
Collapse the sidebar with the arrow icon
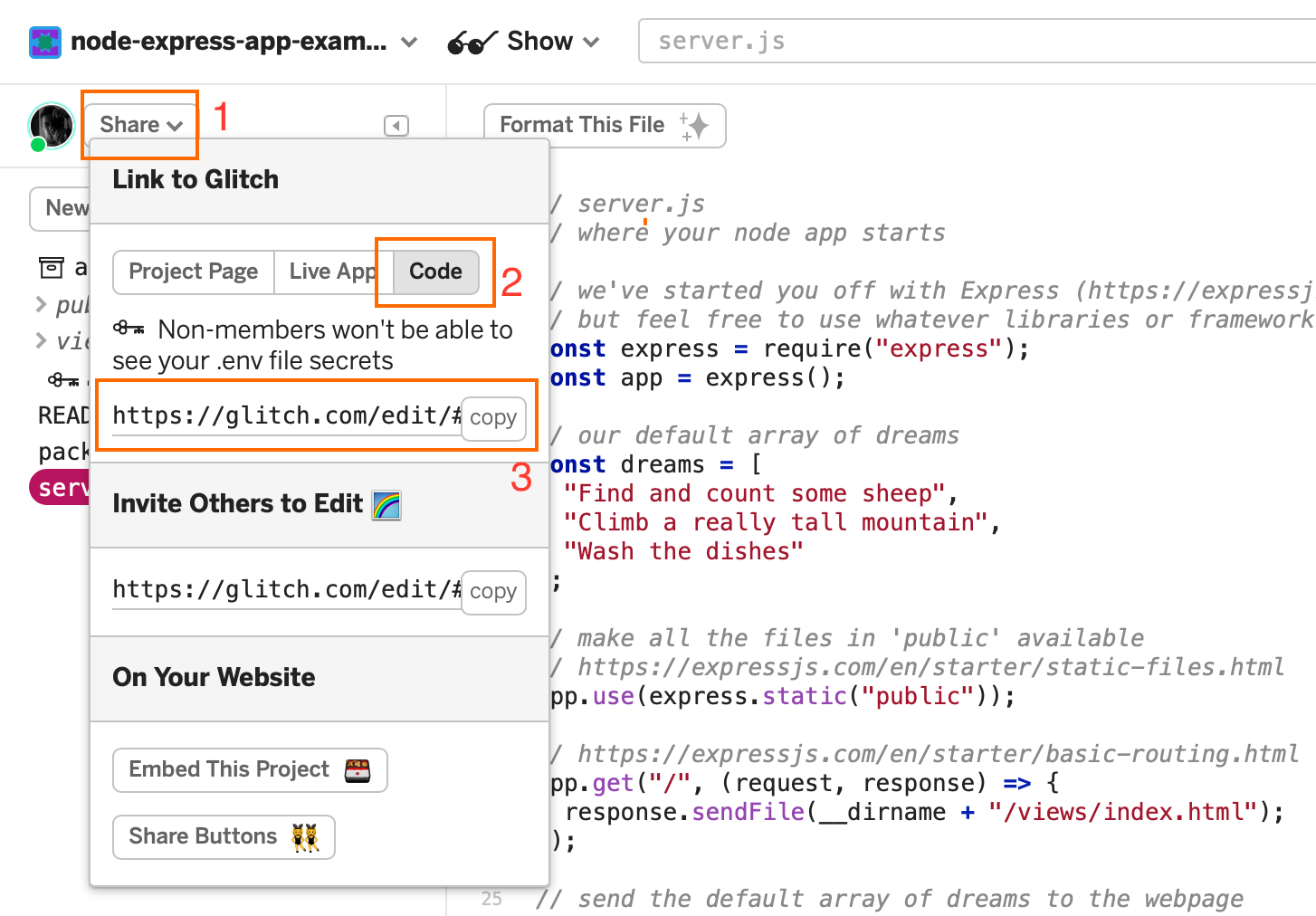(396, 126)
